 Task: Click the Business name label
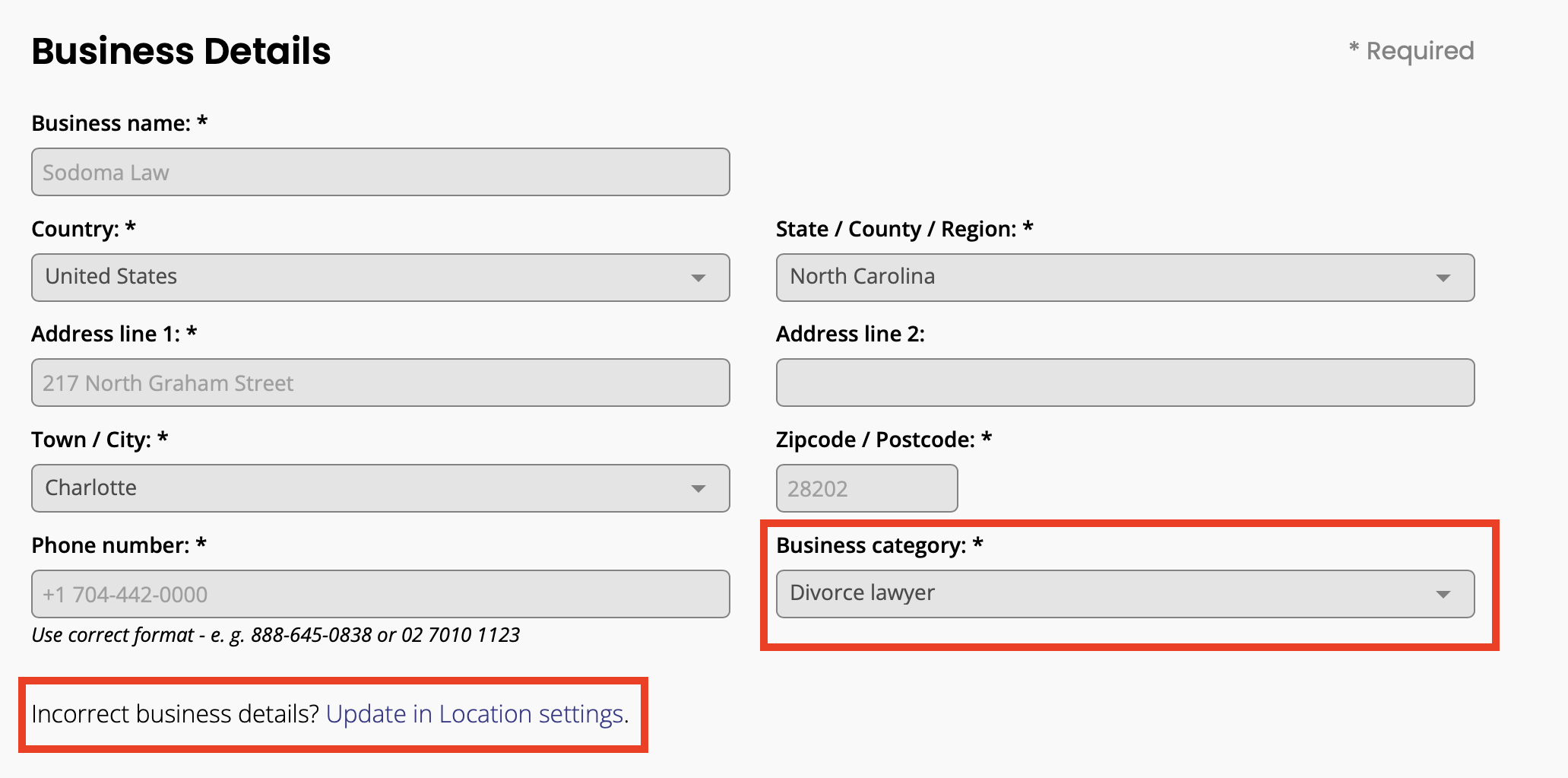point(119,123)
